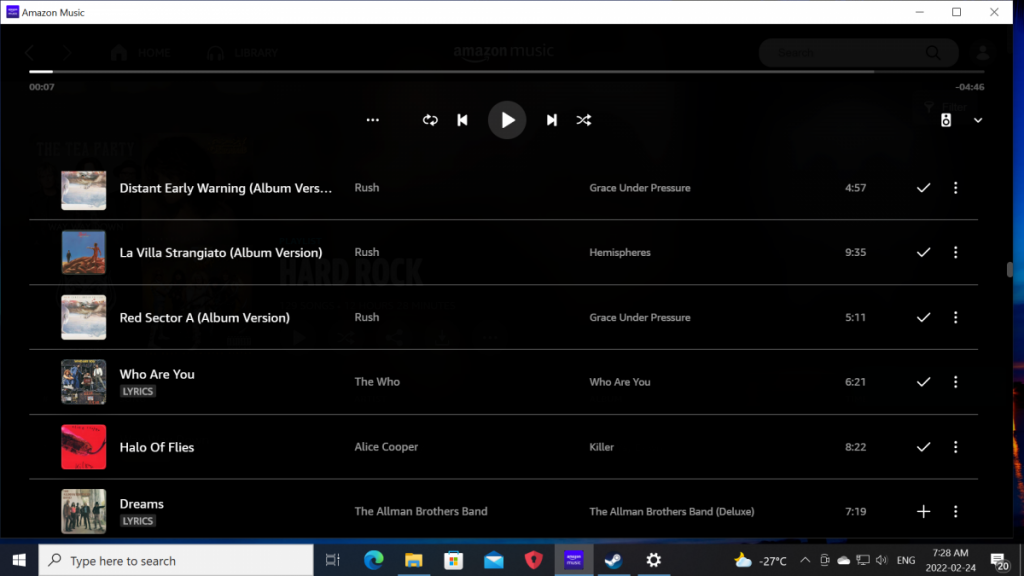The height and width of the screenshot is (576, 1024).
Task: Click the taskbar search box
Action: tap(176, 560)
